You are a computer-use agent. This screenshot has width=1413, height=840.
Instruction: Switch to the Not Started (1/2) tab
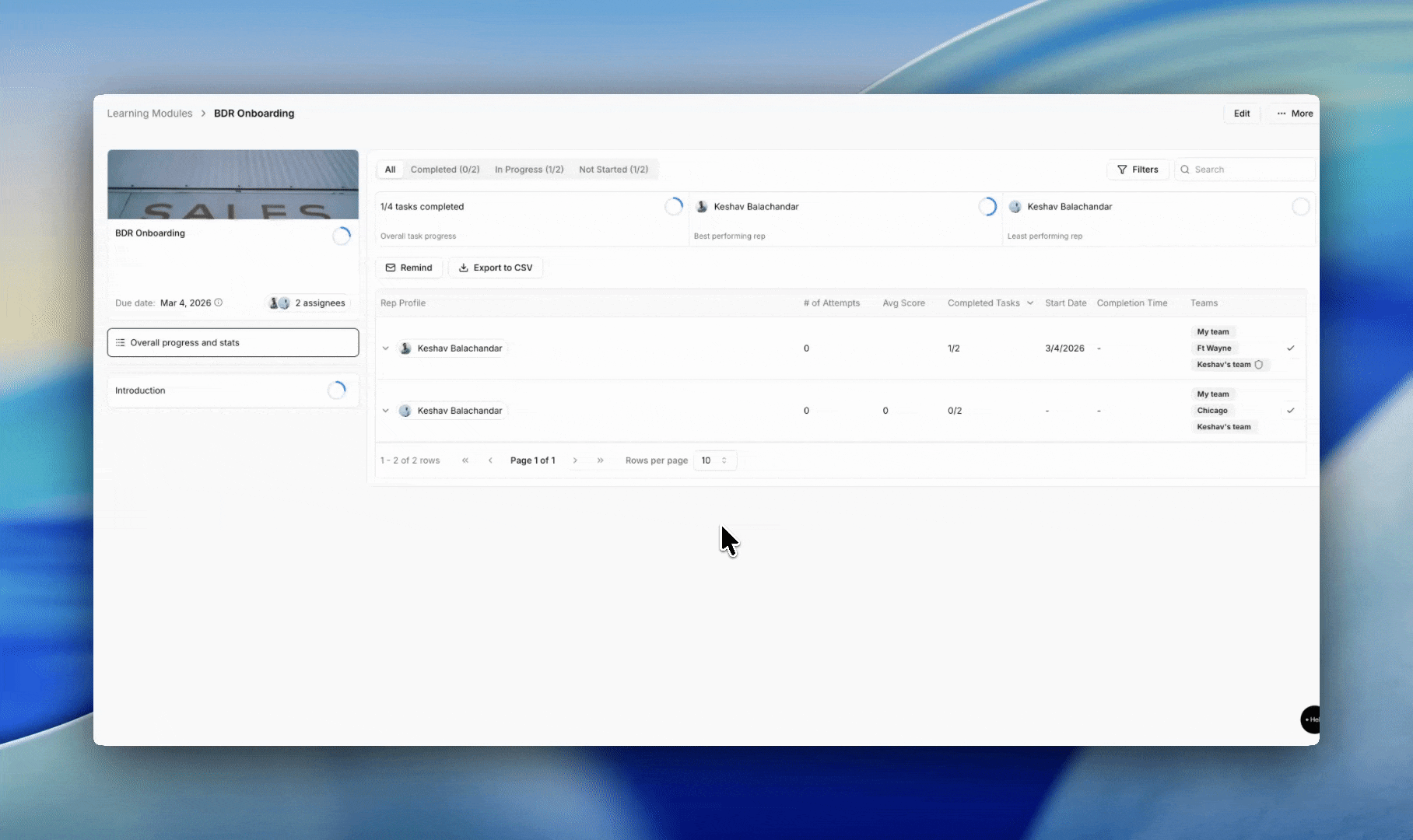(x=613, y=170)
